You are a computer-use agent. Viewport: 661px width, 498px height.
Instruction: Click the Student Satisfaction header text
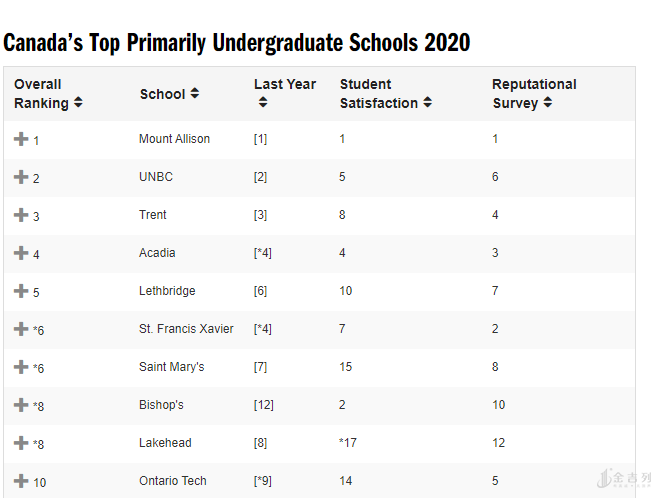click(x=378, y=93)
